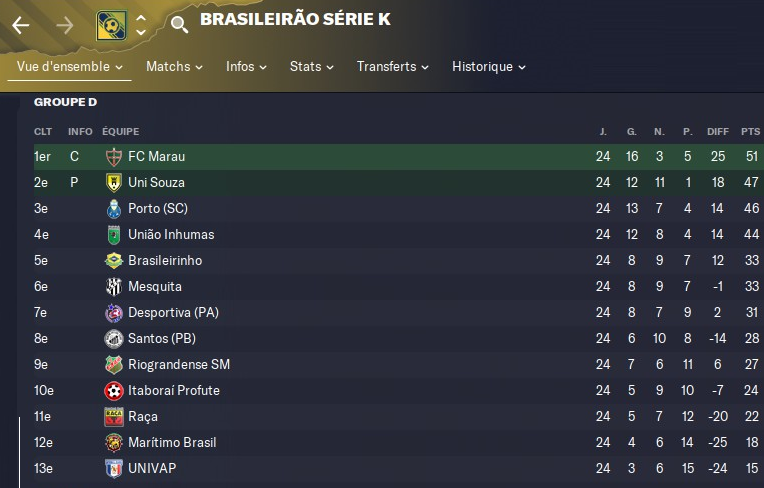Screen dimensions: 764x488
Task: Click the competition logo badge in header
Action: click(x=112, y=26)
